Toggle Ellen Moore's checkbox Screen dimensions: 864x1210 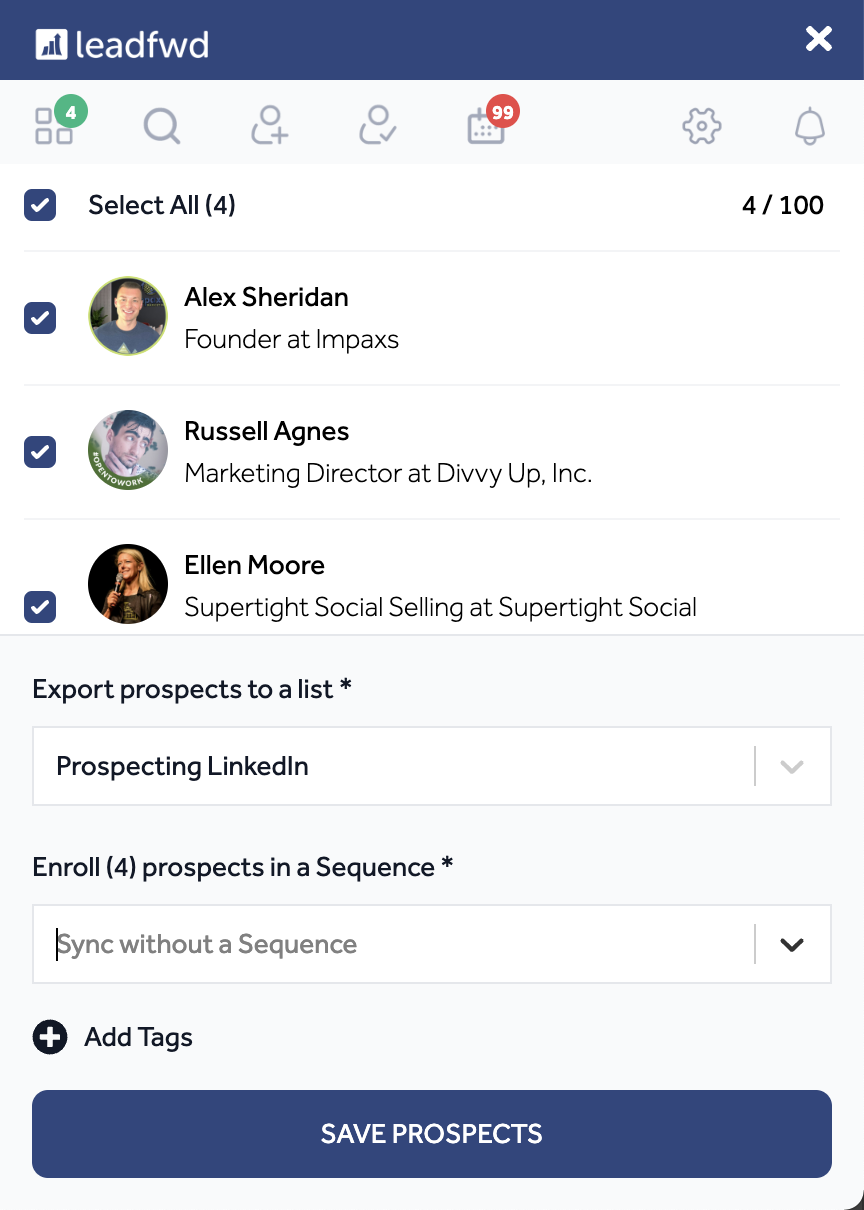[40, 606]
